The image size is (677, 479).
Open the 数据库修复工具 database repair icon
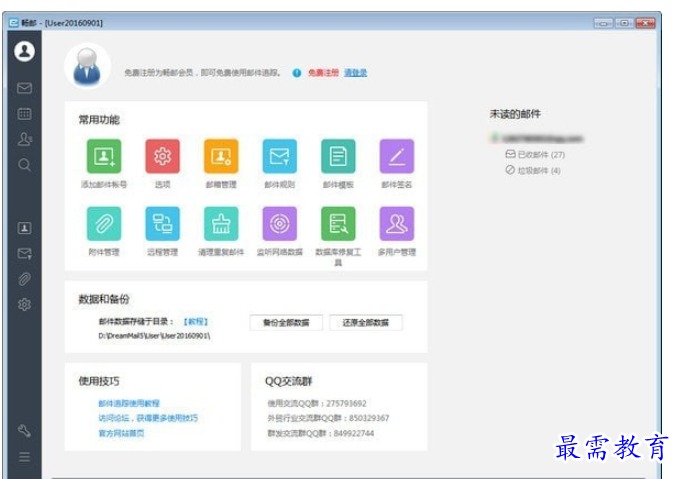tap(338, 223)
